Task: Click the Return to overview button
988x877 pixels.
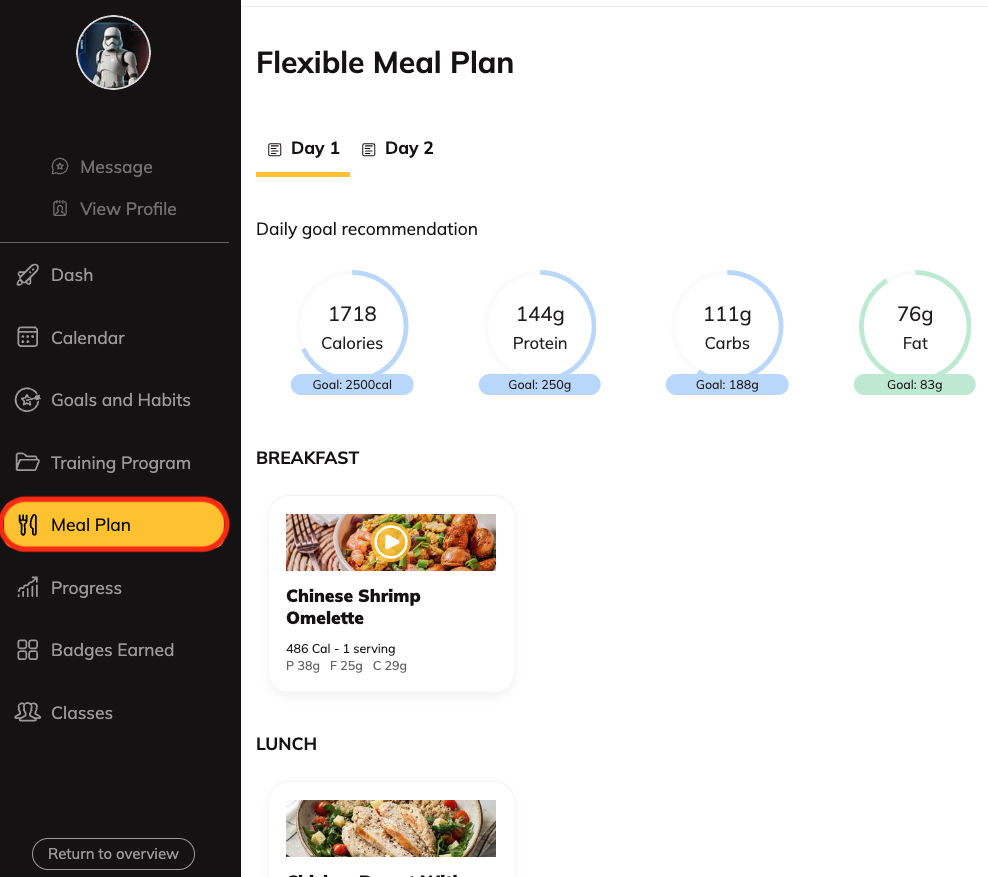Action: (113, 854)
